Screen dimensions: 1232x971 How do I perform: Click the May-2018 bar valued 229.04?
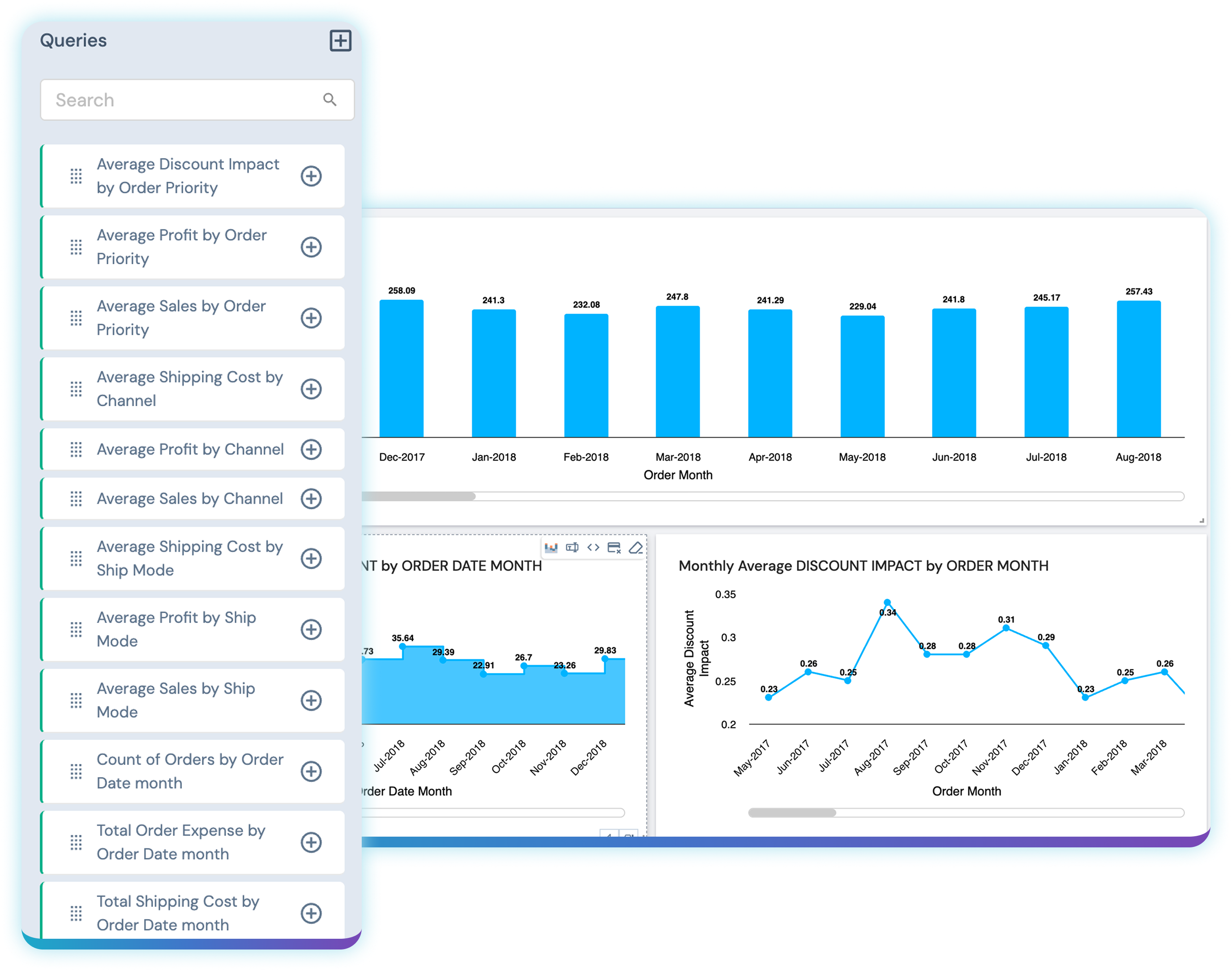(x=862, y=376)
